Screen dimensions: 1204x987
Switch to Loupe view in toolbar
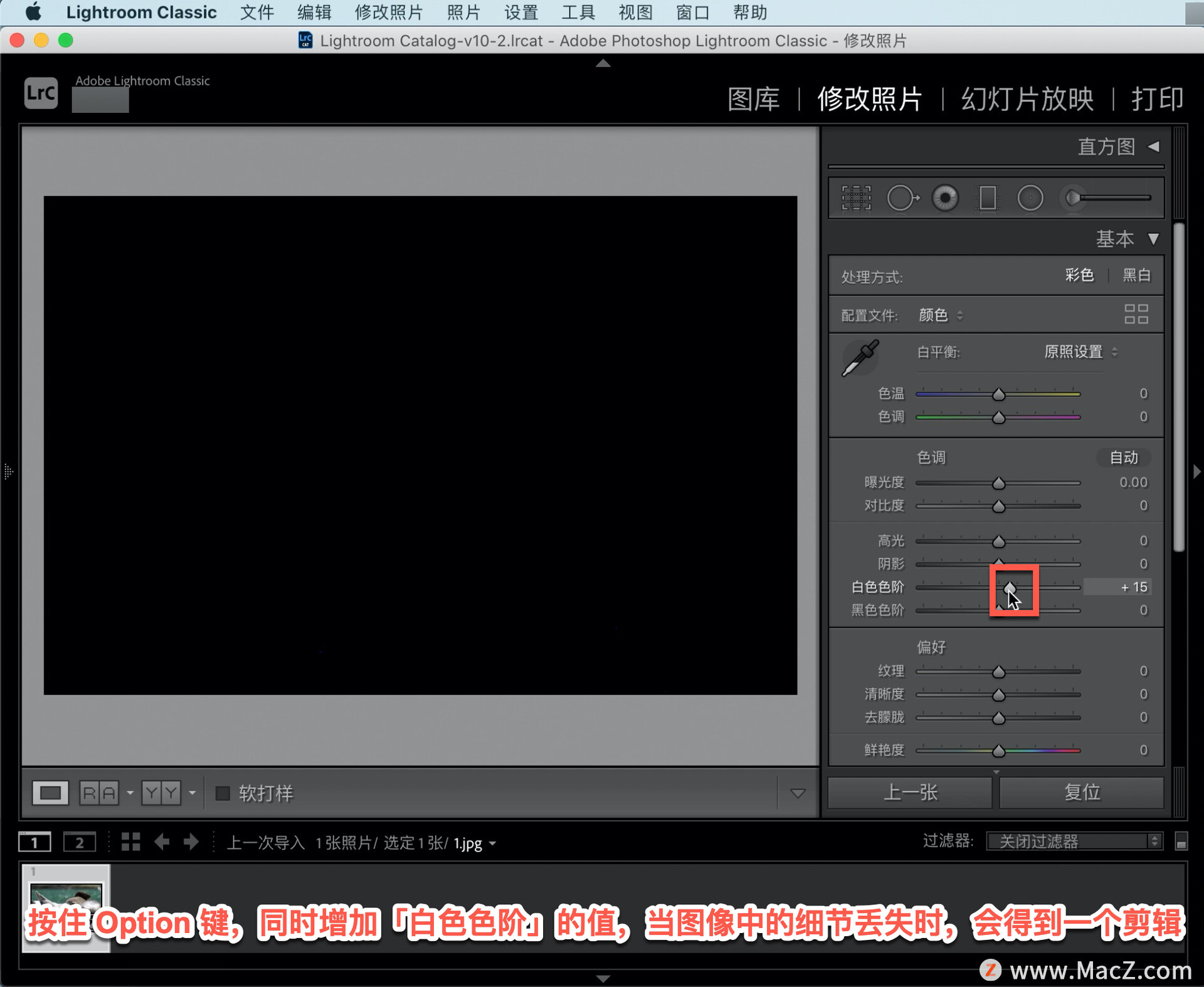click(50, 793)
